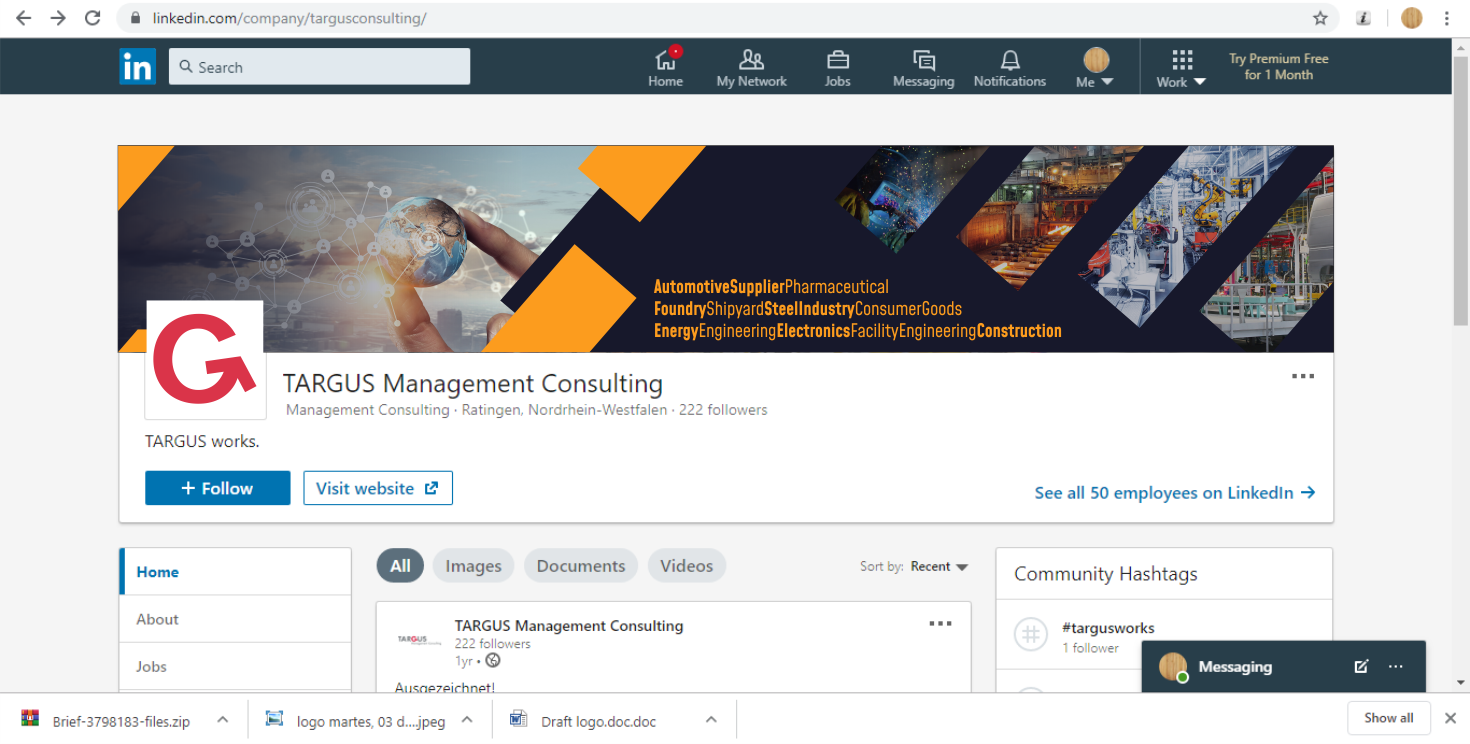Click the LinkedIn logo
Image resolution: width=1470 pixels, height=744 pixels.
point(138,66)
